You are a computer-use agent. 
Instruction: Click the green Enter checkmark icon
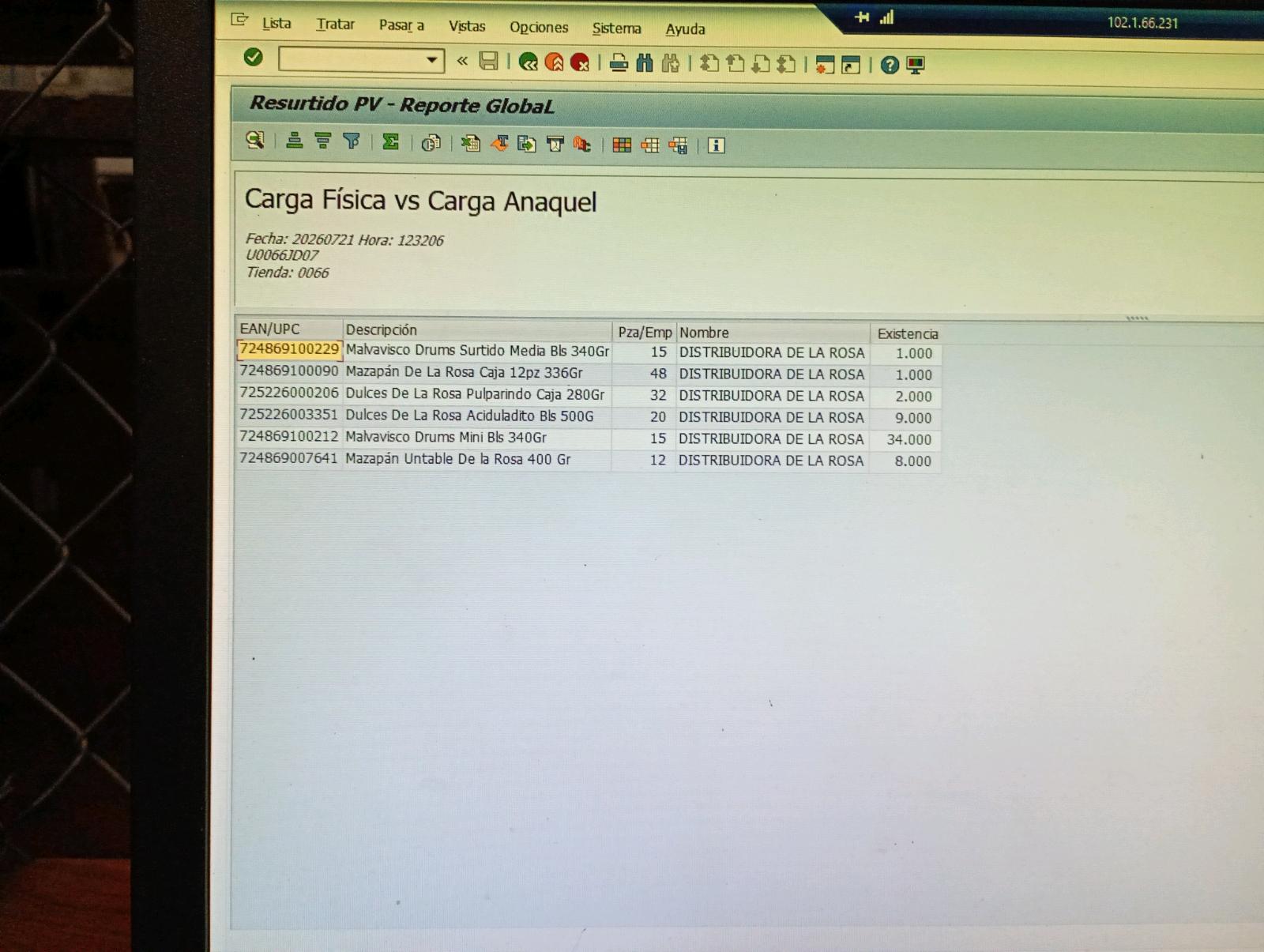coord(253,57)
